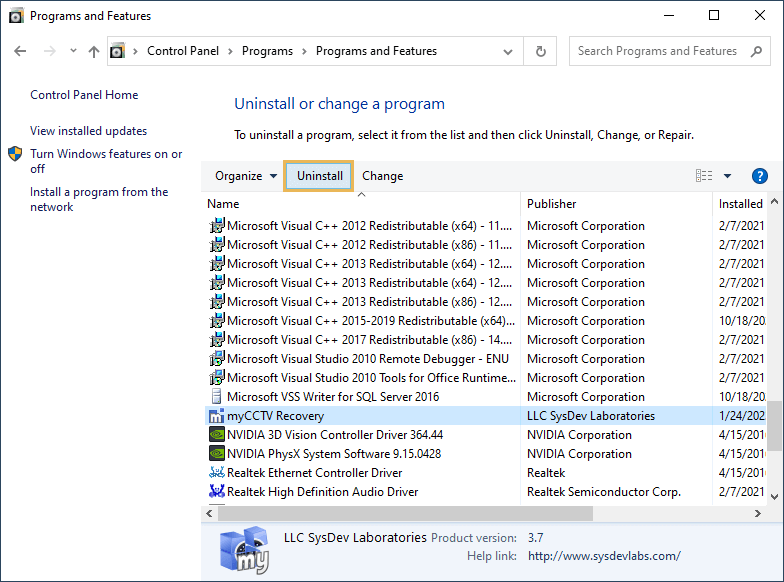Open the help question mark icon
Screen dimensions: 784x582
pyautogui.click(x=760, y=176)
